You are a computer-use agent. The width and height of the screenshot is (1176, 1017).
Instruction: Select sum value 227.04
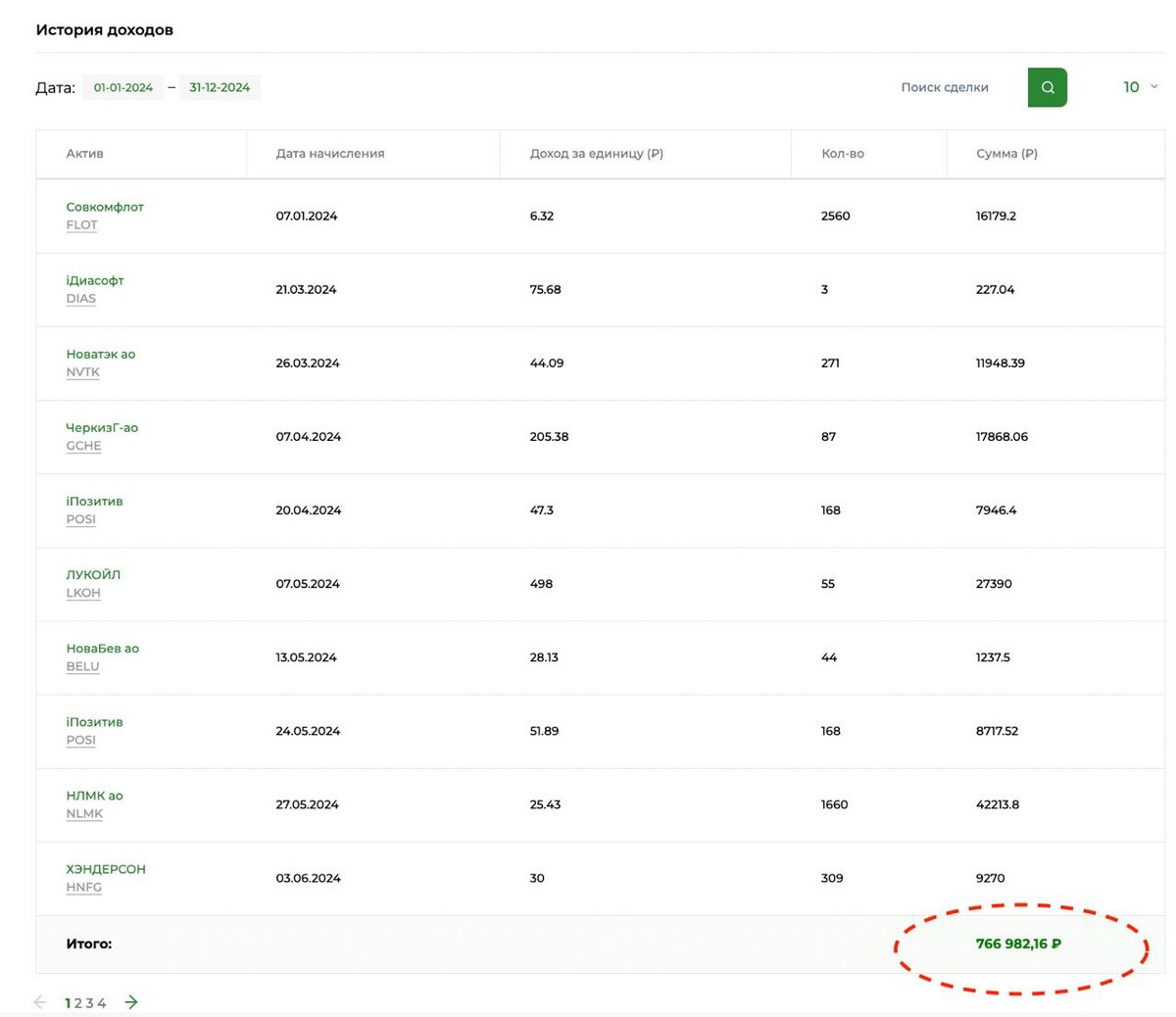coord(995,290)
